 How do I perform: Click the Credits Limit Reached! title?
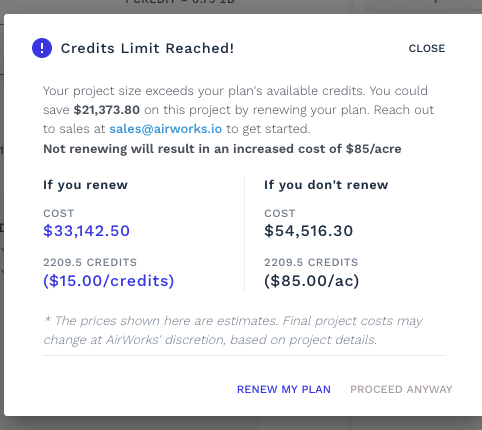tap(147, 48)
